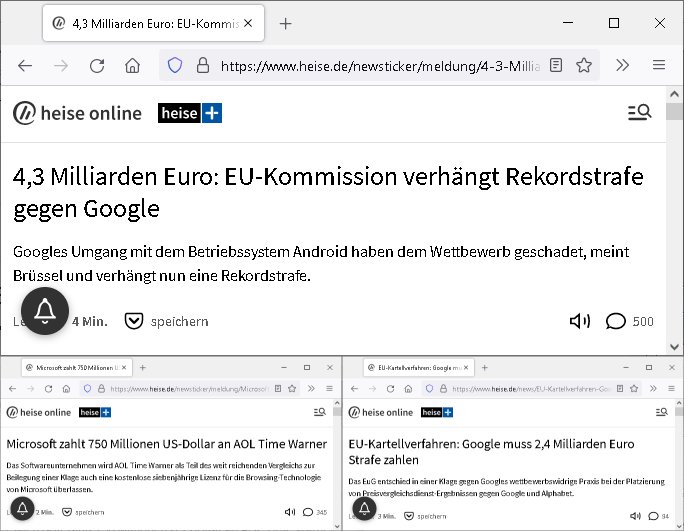
Task: Open search menu icon in the EU-Kartellverfahren window
Action: point(662,412)
